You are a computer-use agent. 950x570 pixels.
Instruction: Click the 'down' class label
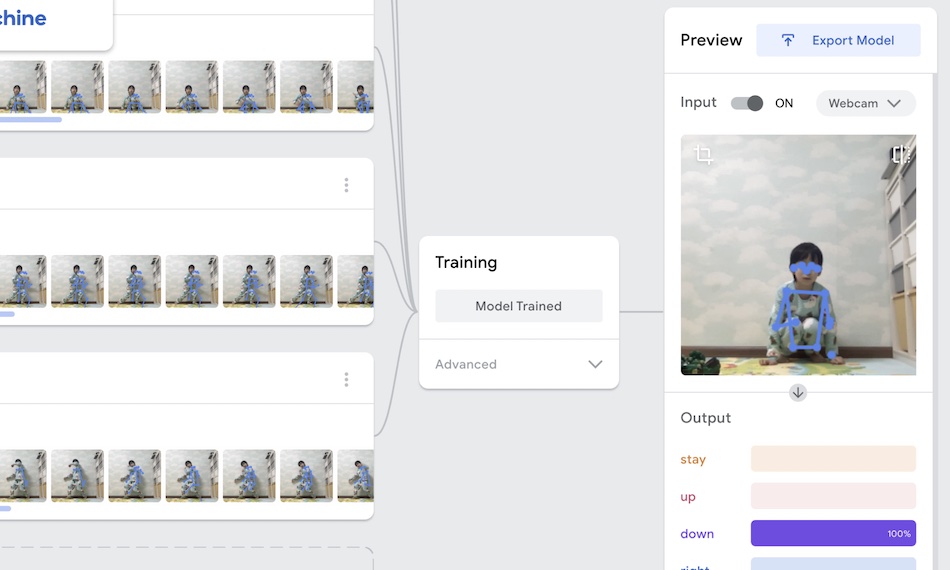(x=697, y=534)
